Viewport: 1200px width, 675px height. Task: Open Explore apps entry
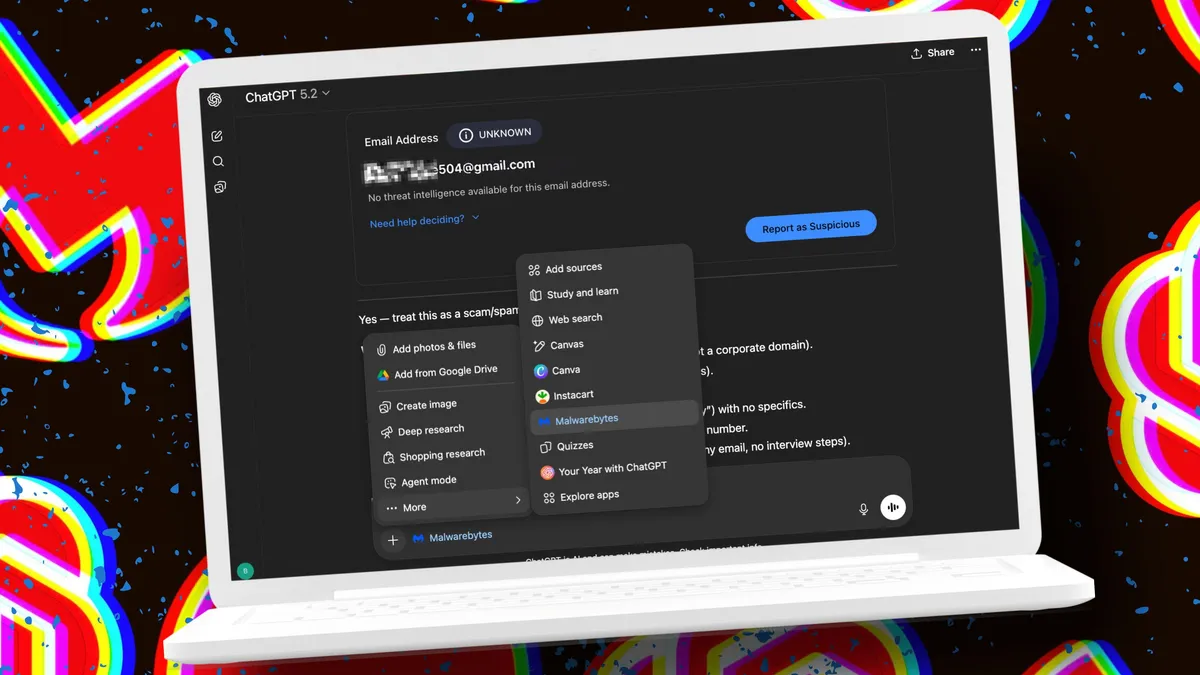click(589, 496)
